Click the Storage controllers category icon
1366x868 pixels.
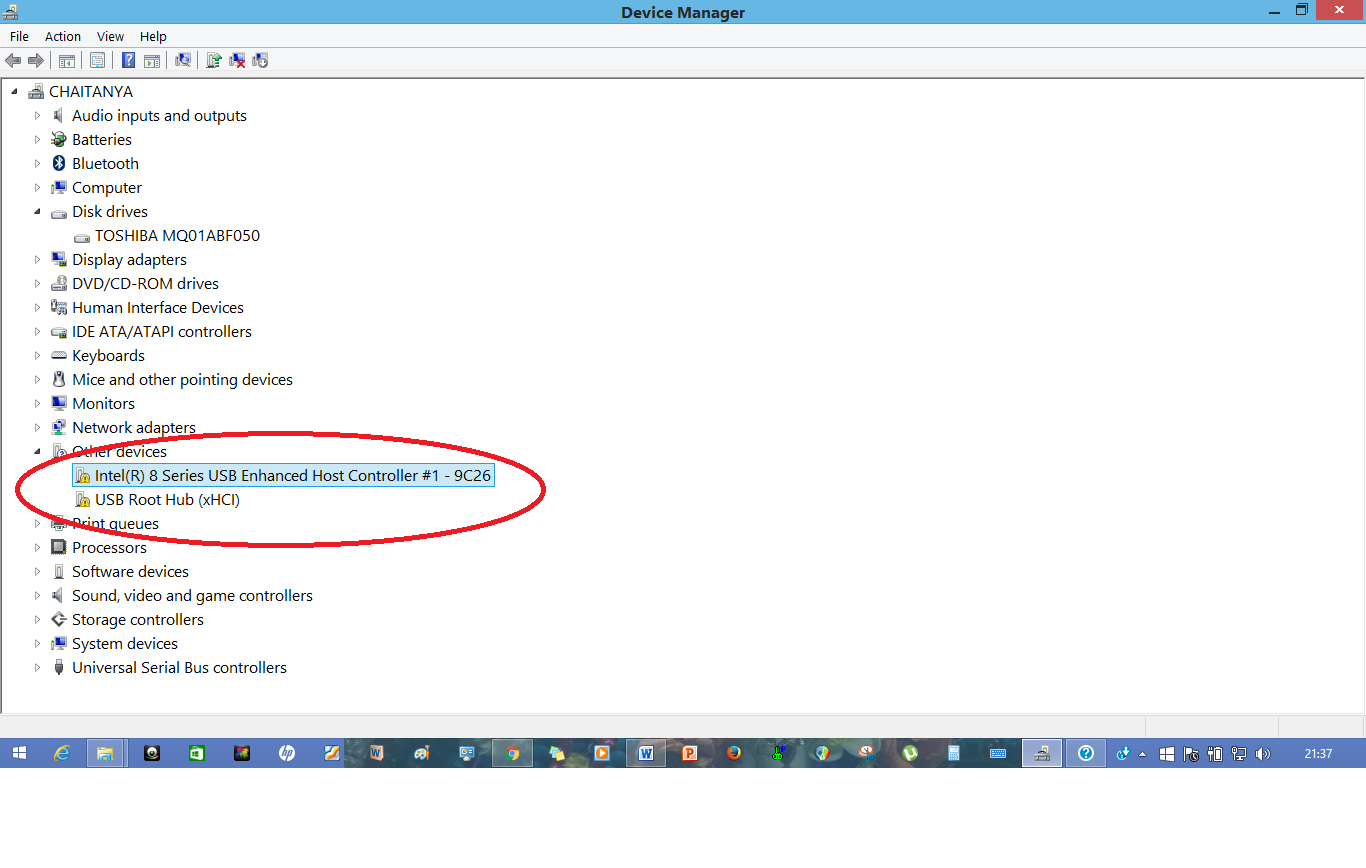click(59, 620)
